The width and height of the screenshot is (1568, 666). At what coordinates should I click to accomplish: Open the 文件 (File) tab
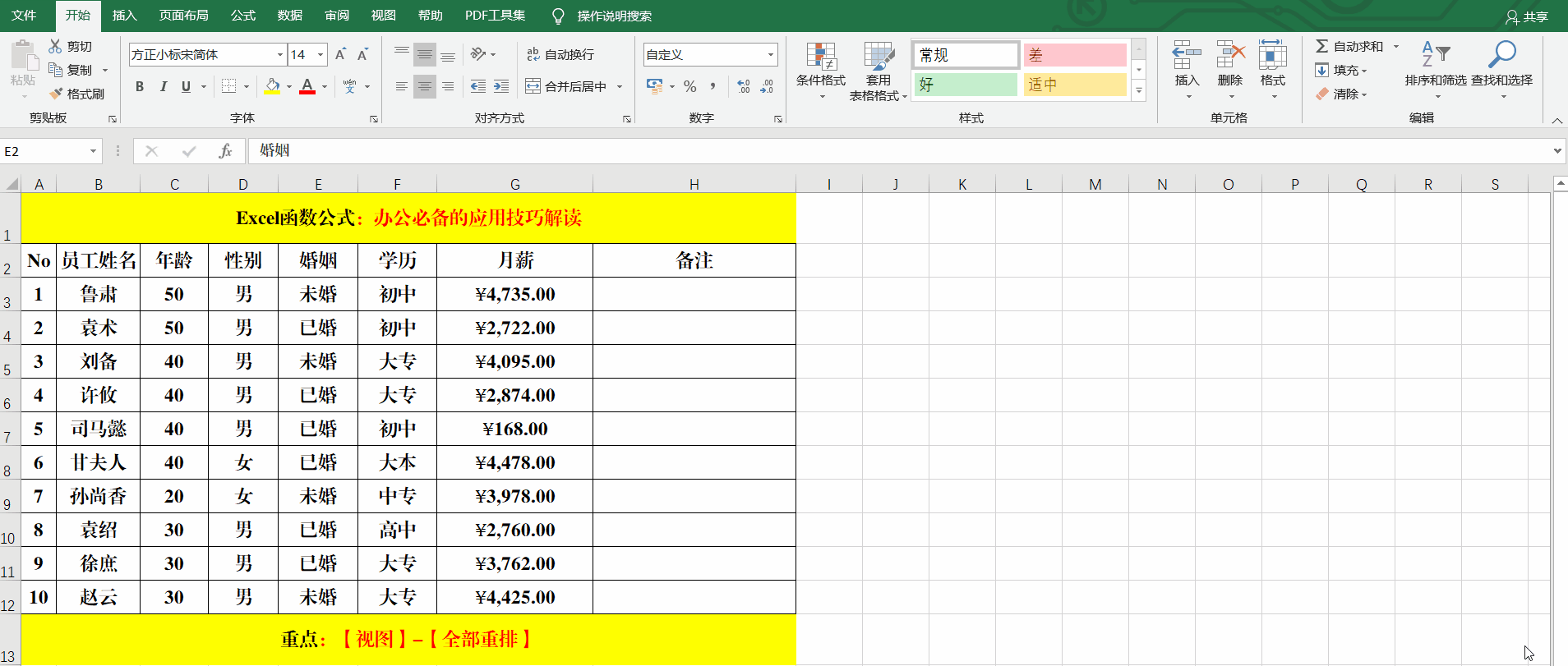coord(24,16)
